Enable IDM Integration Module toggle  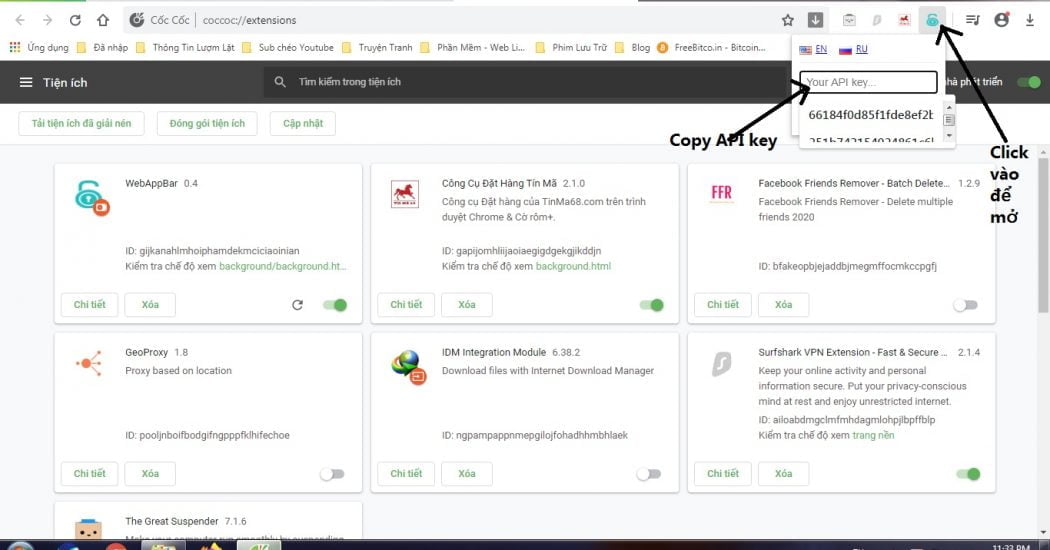coord(649,474)
